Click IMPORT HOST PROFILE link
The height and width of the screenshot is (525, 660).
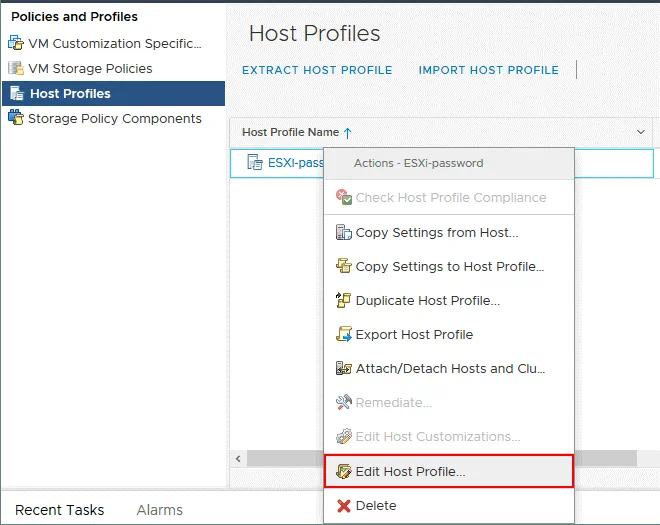488,70
